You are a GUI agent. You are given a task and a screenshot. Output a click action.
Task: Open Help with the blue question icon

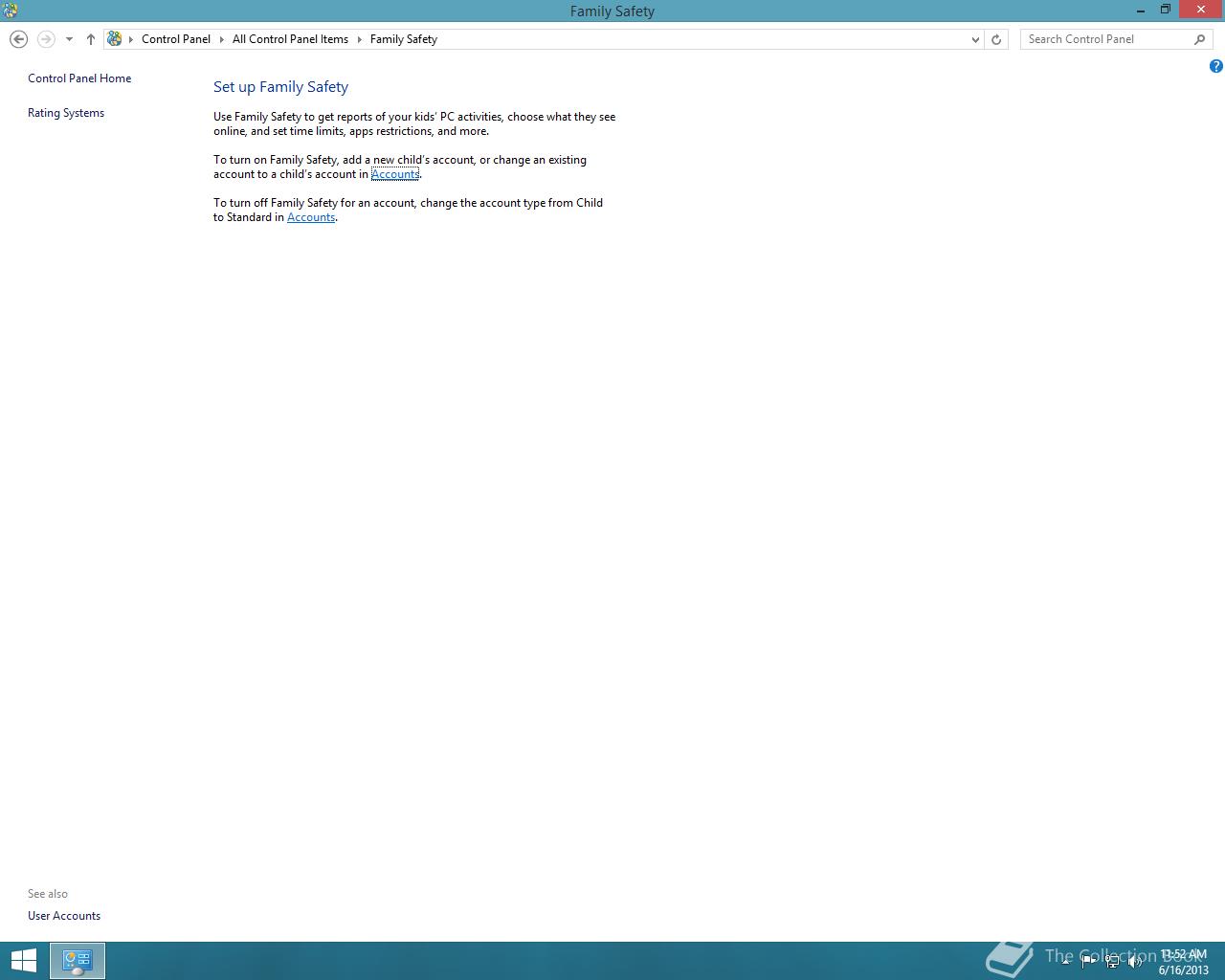[x=1215, y=66]
